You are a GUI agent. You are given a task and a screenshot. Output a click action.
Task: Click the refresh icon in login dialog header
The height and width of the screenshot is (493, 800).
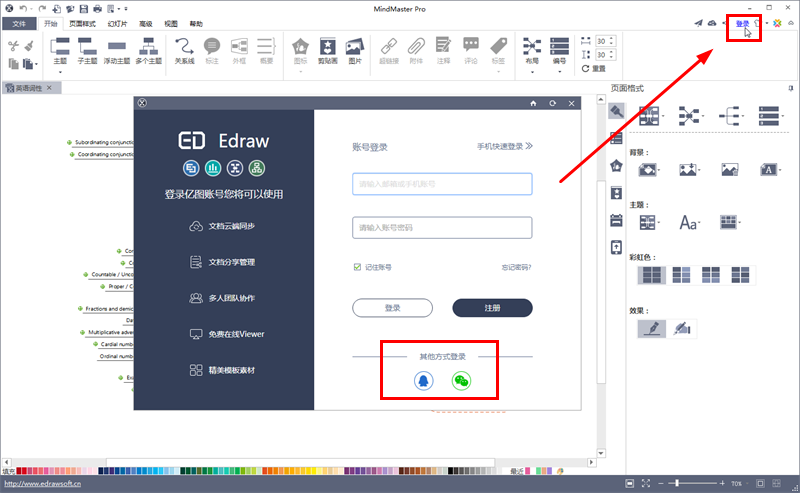[553, 103]
